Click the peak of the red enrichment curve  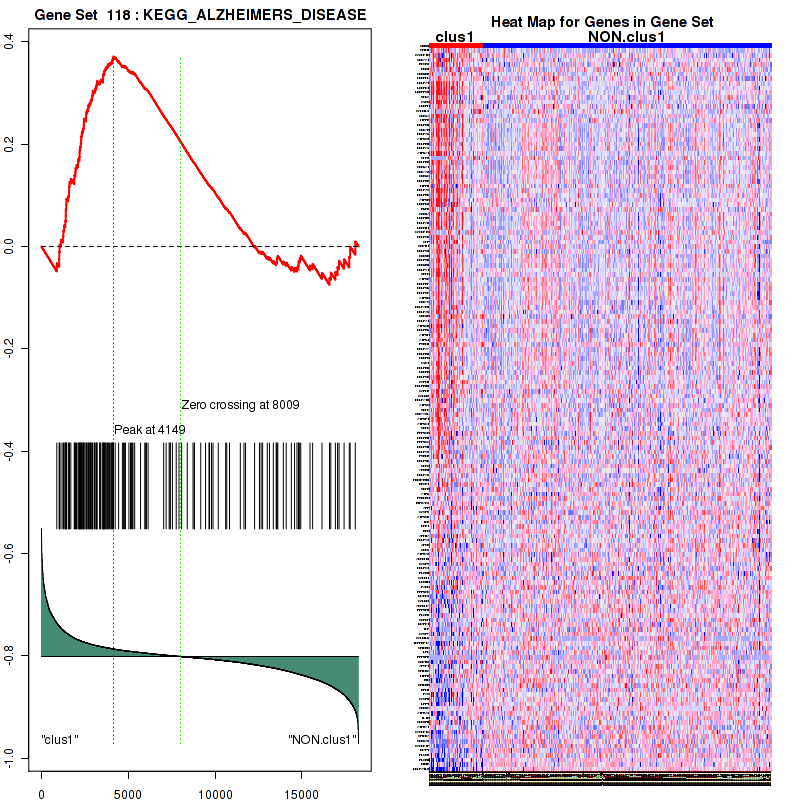114,57
